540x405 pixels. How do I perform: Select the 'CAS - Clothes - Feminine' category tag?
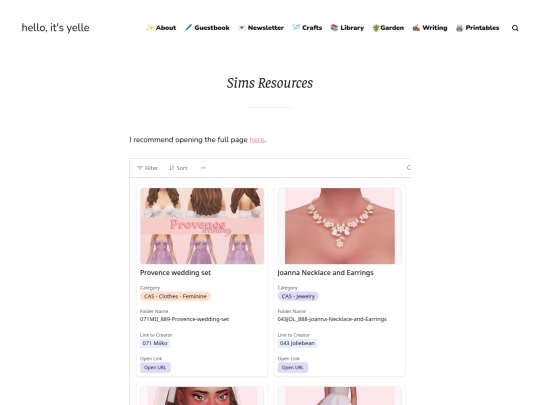click(175, 296)
